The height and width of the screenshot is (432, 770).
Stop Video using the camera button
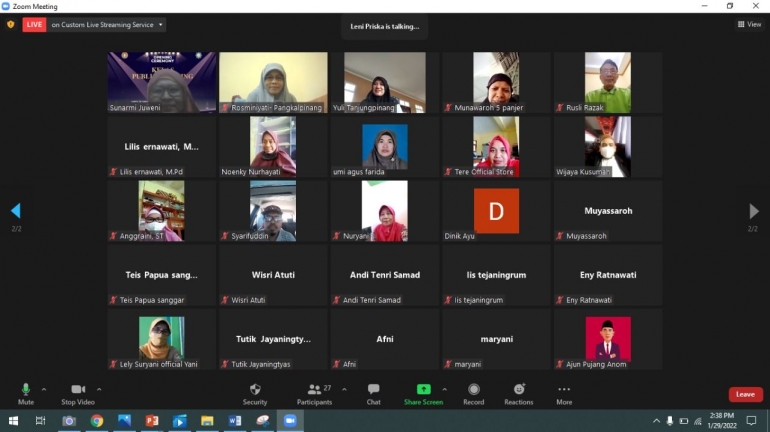point(78,391)
